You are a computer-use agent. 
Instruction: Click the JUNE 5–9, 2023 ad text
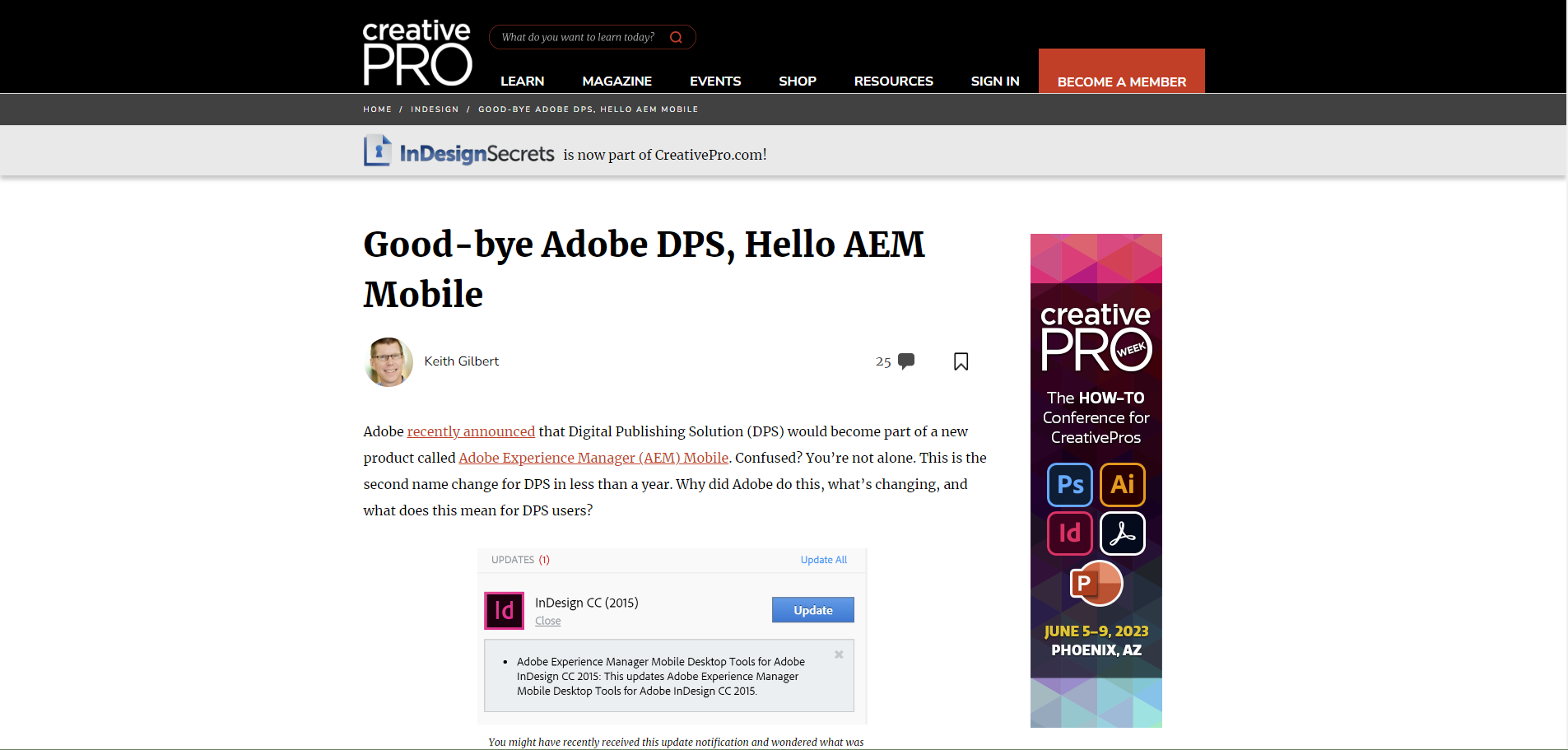(x=1096, y=631)
